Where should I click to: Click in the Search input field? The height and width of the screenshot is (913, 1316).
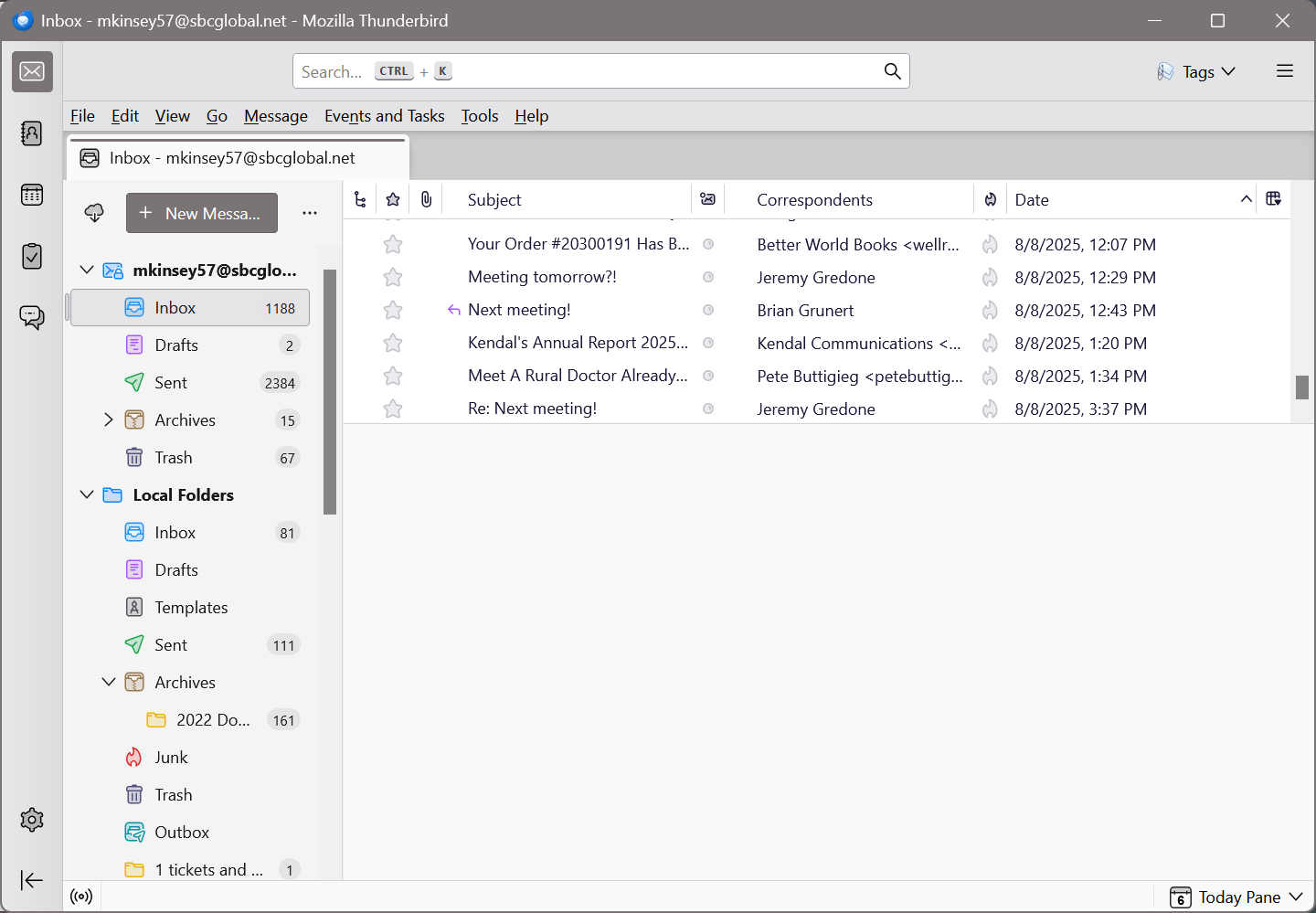pyautogui.click(x=585, y=71)
